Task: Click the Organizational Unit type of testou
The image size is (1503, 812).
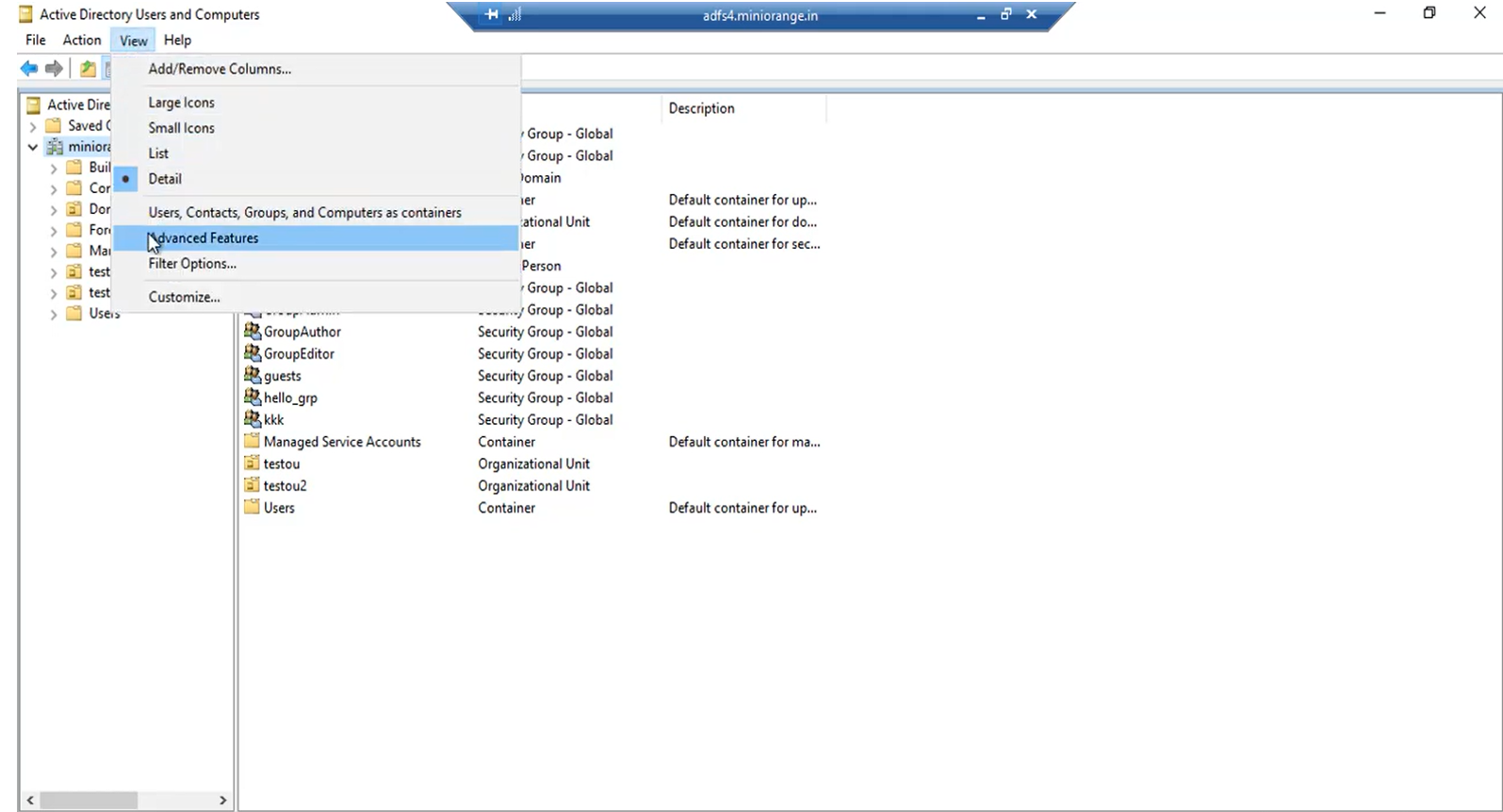Action: coord(533,463)
